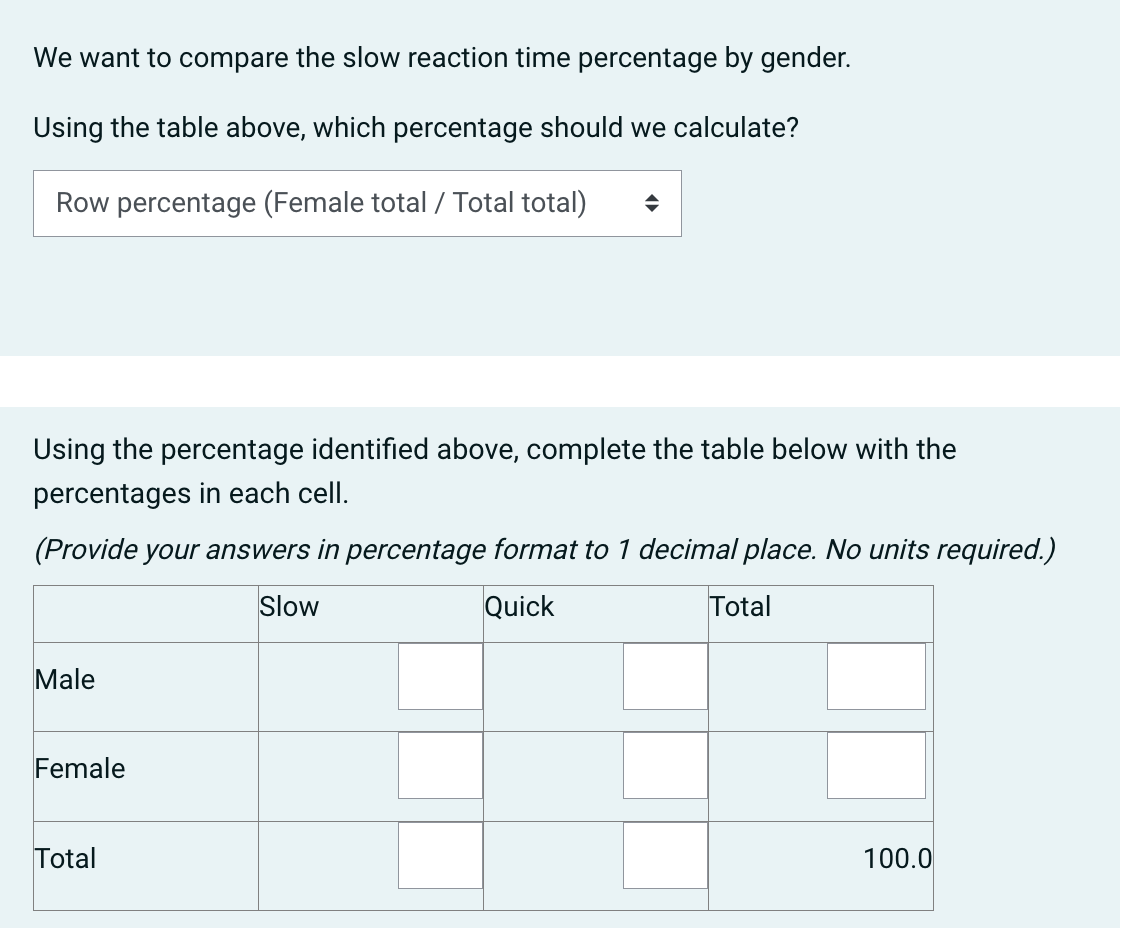
Task: Click the Male Slow percentage input
Action: [x=440, y=677]
